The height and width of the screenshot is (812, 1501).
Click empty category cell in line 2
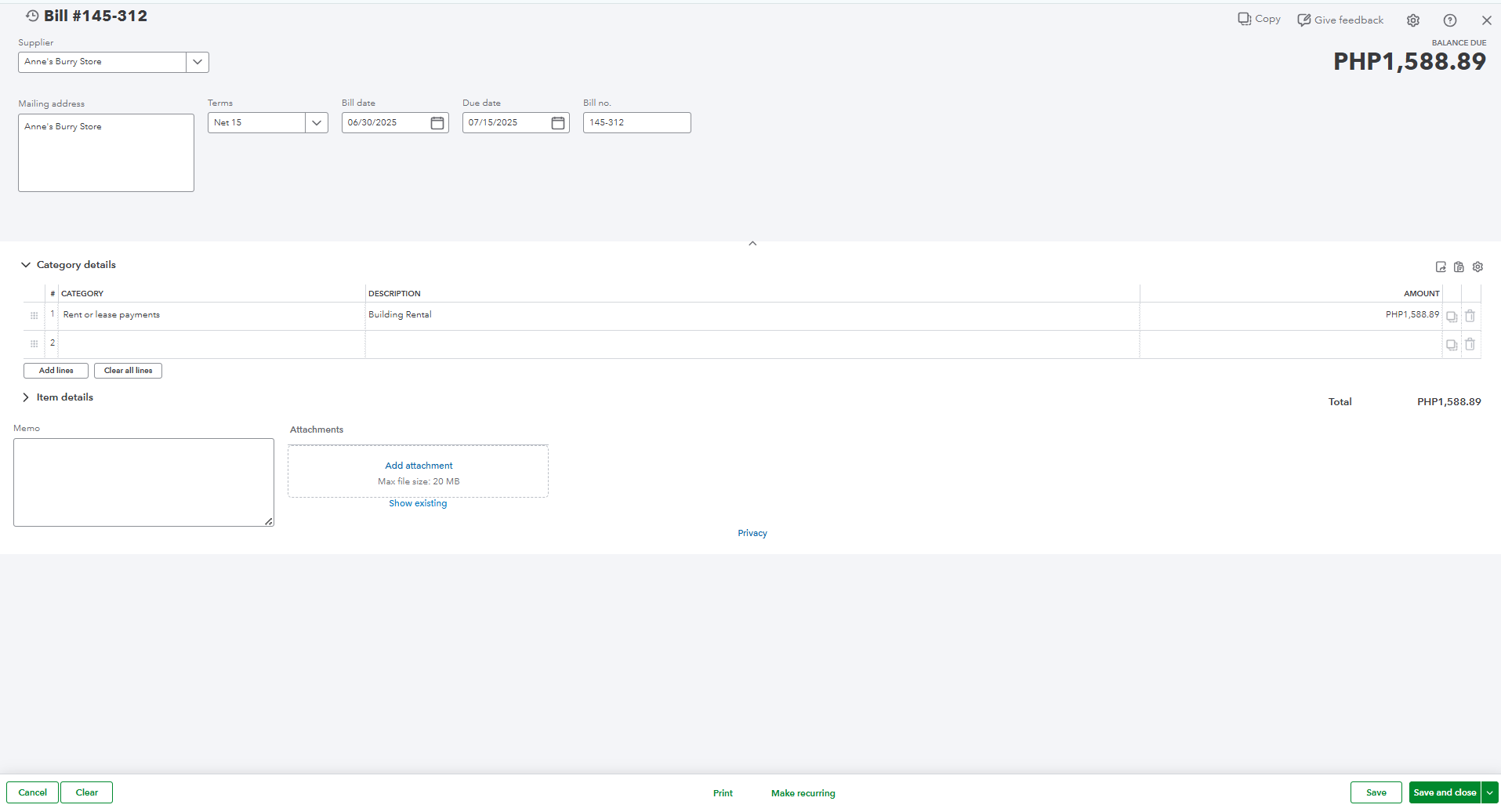point(212,344)
